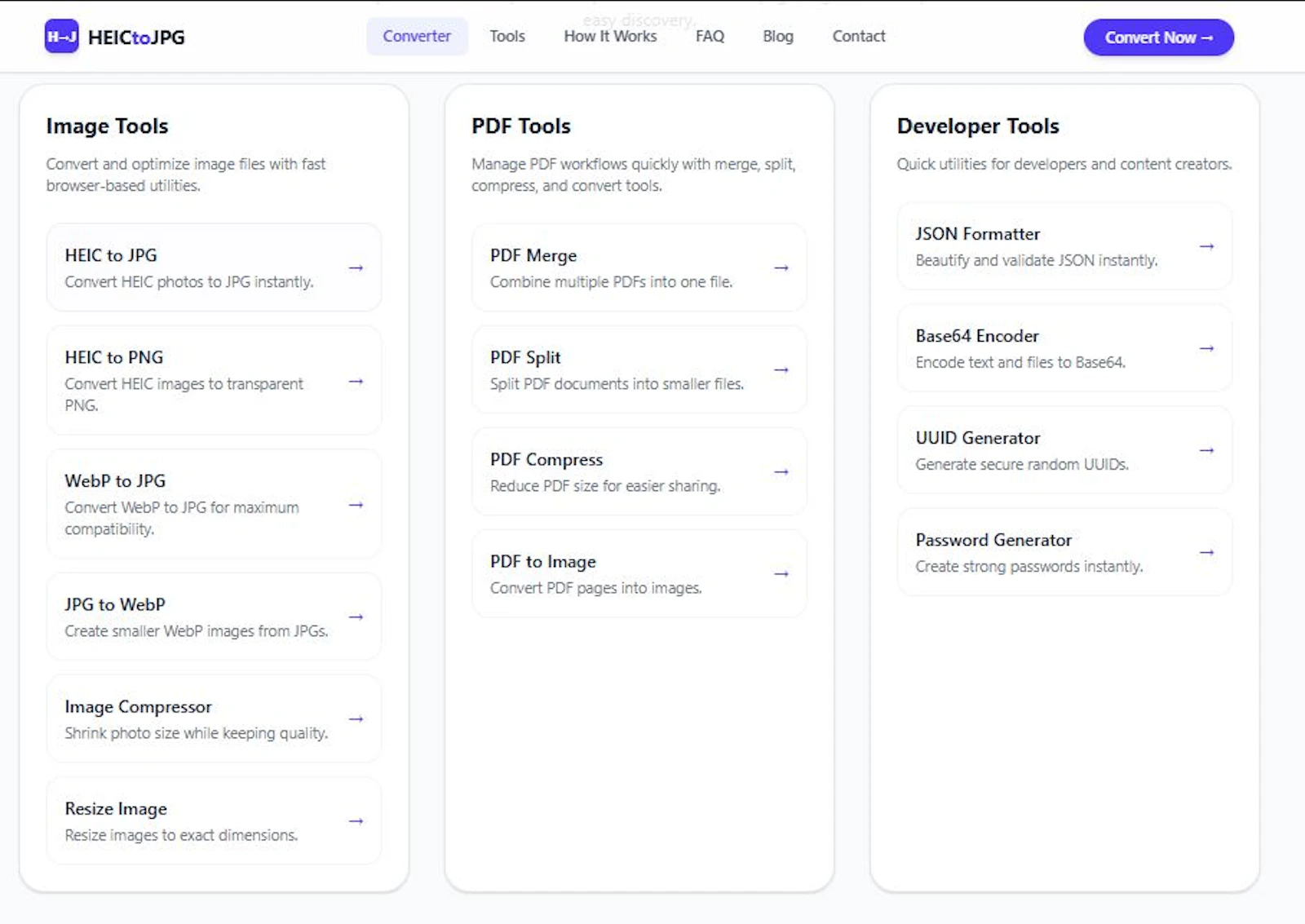Image resolution: width=1305 pixels, height=924 pixels.
Task: Click 'Create strong passwords instantly.' text
Action: coord(1029,567)
